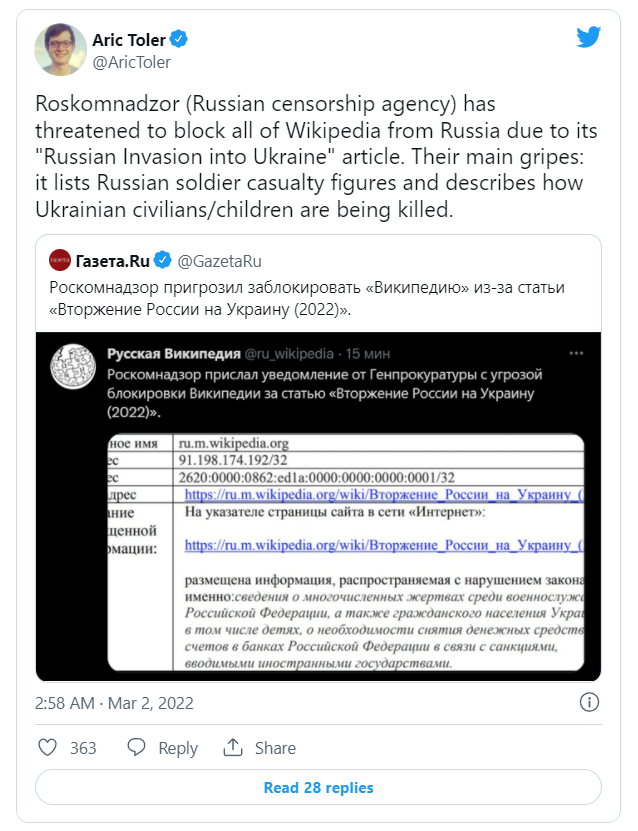Viewport: 638px width, 831px height.
Task: Click the Share text label
Action: pyautogui.click(x=275, y=748)
